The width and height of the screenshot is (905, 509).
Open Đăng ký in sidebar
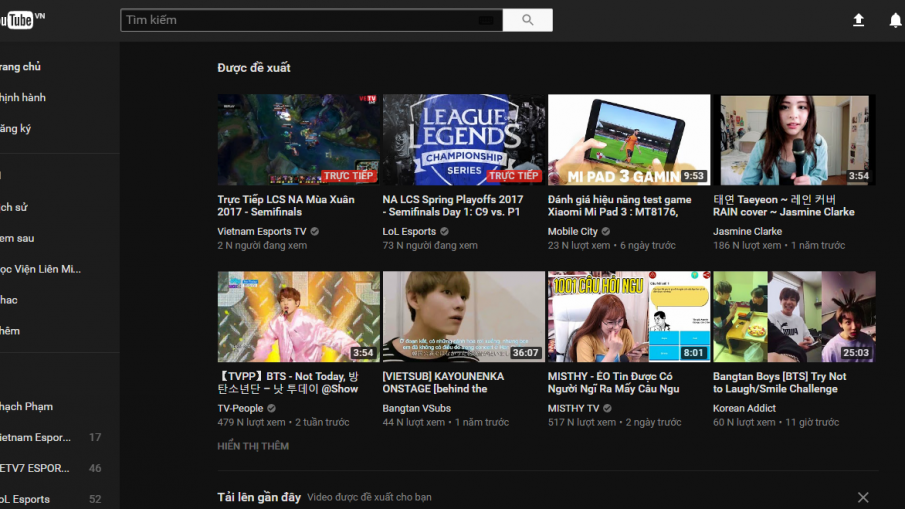pos(16,129)
